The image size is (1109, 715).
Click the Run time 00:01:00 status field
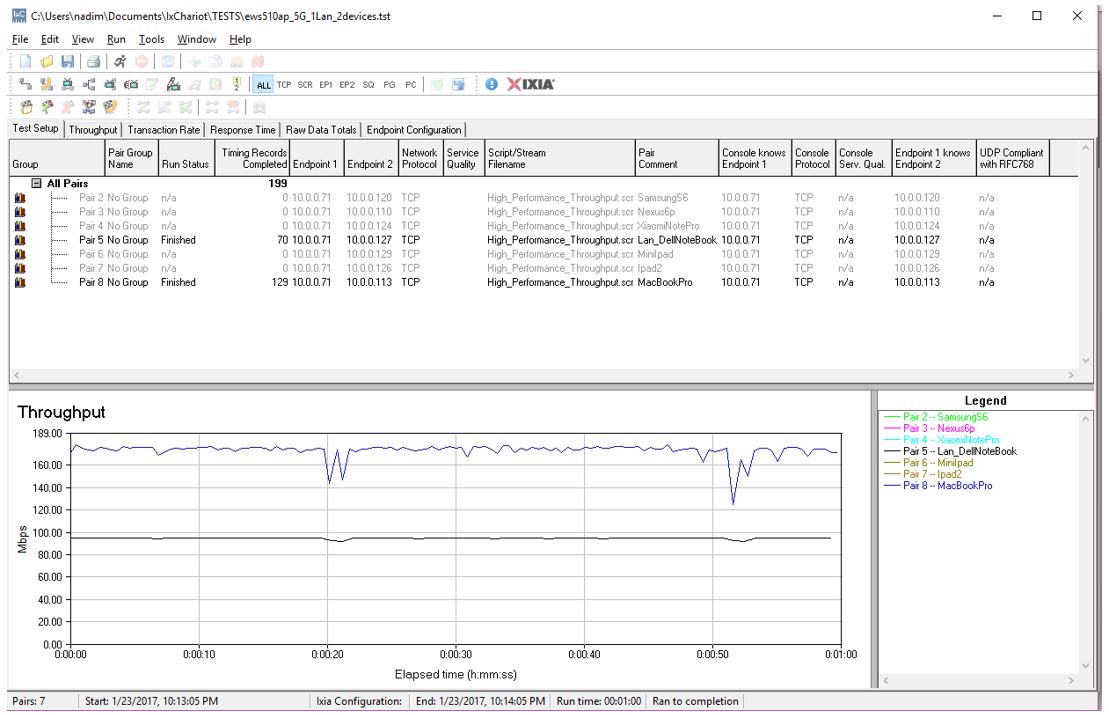598,702
